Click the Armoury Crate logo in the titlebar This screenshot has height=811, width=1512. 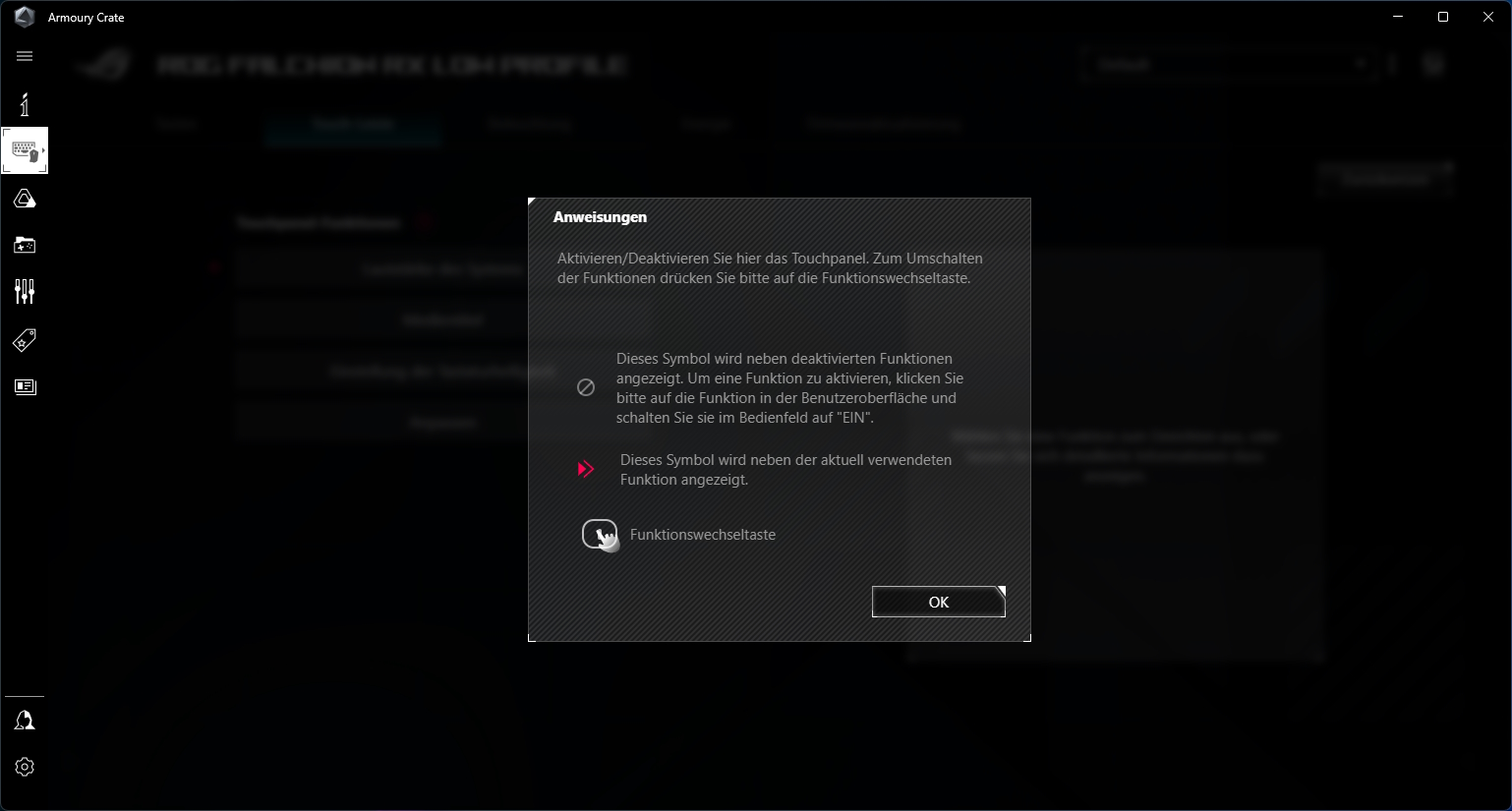24,16
